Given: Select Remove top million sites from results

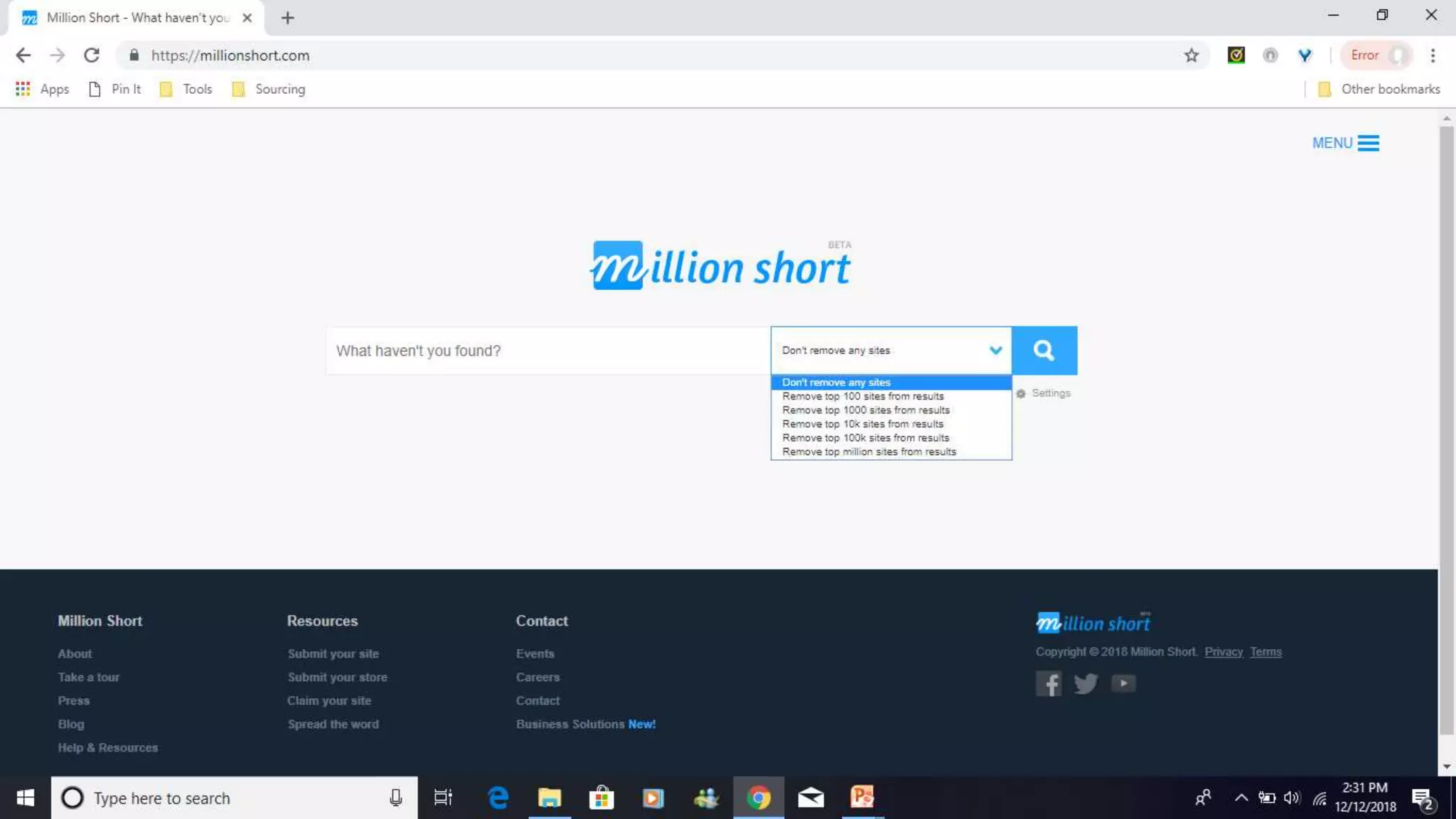Looking at the screenshot, I should pyautogui.click(x=869, y=451).
